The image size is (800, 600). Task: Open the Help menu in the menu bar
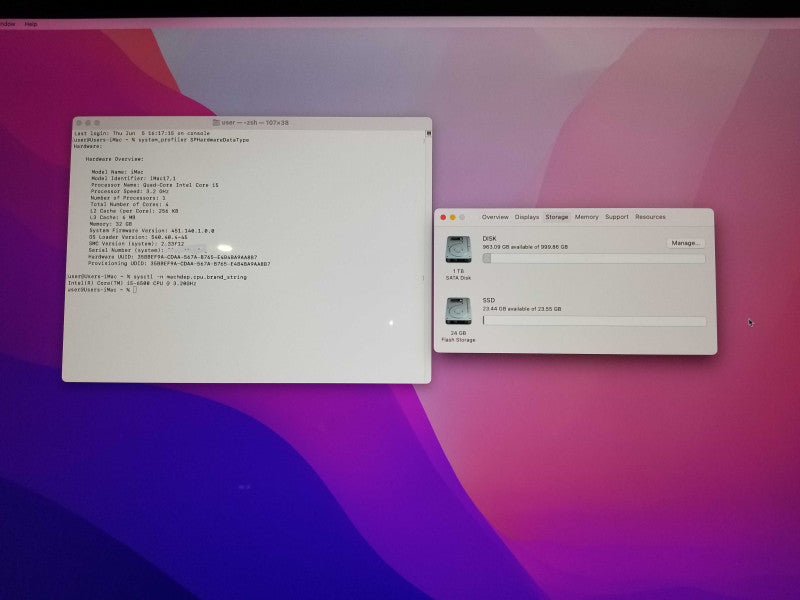click(31, 24)
